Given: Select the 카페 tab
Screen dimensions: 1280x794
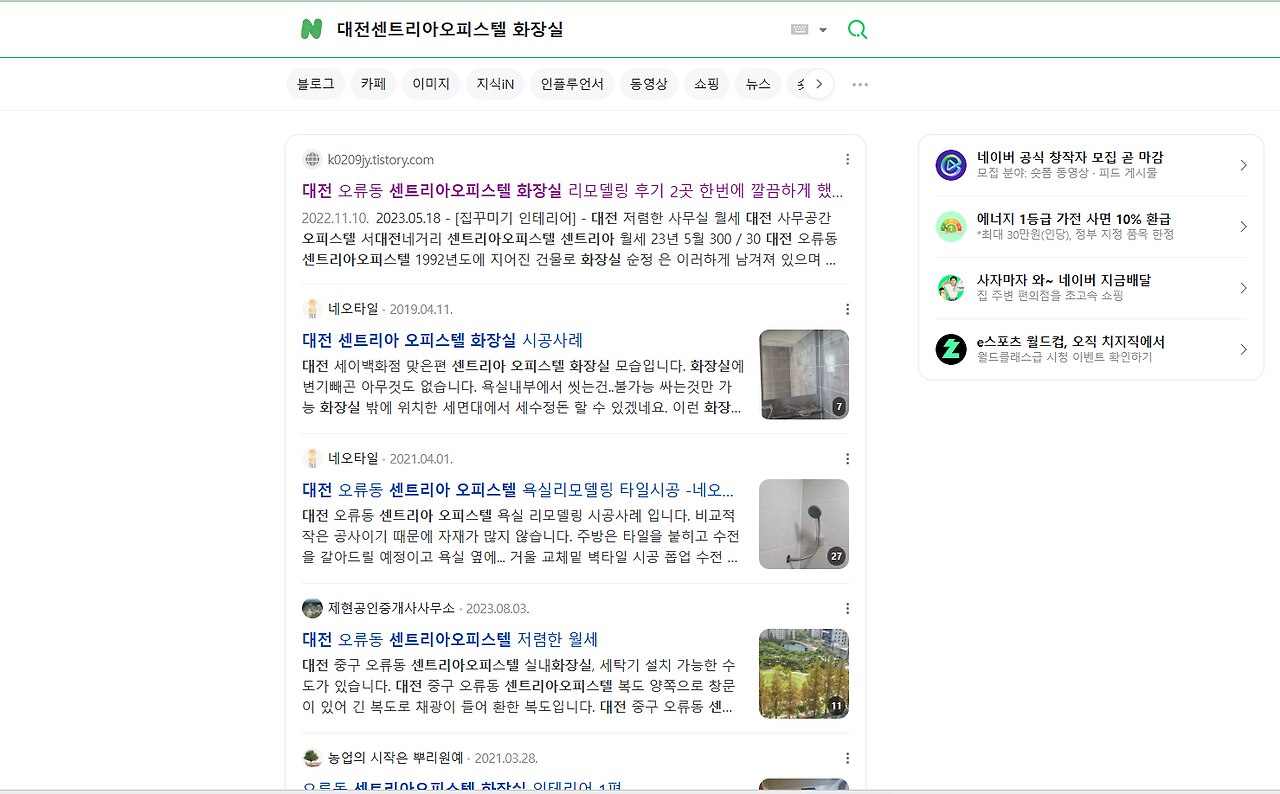Looking at the screenshot, I should 374,84.
